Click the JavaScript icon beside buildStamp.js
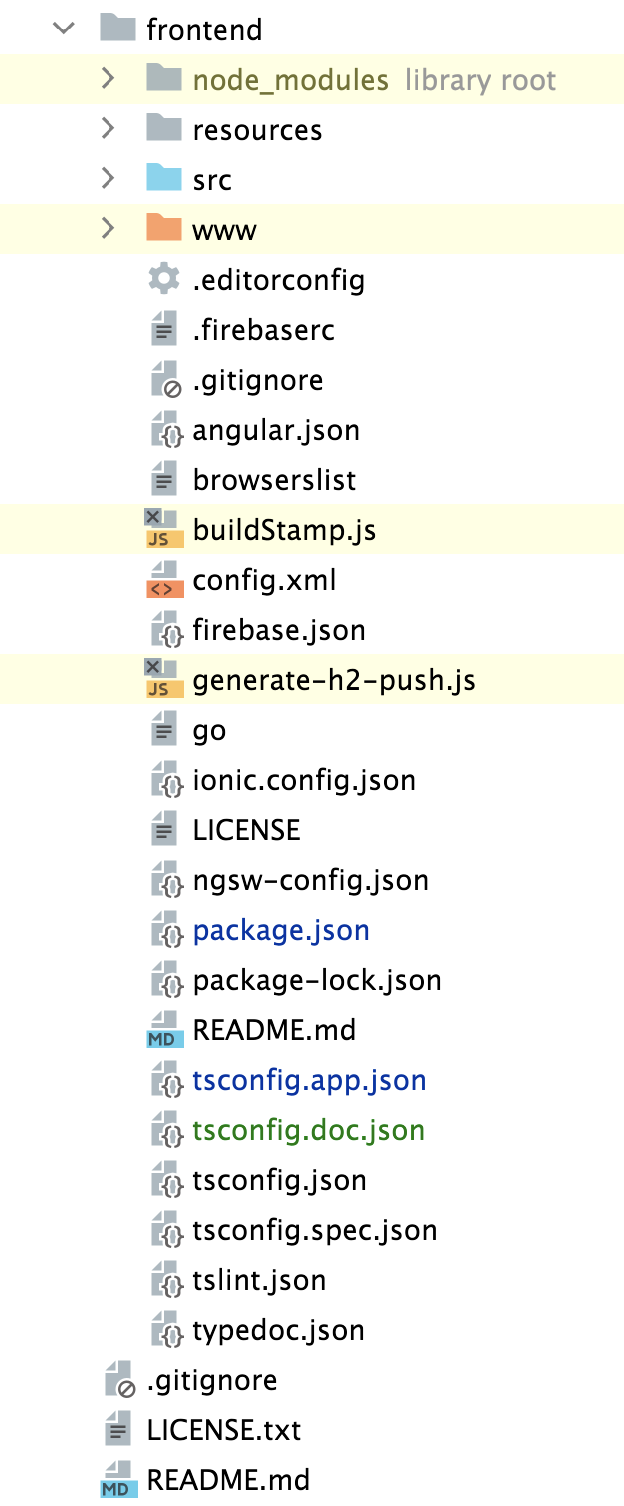The height and width of the screenshot is (1506, 624). click(x=161, y=530)
